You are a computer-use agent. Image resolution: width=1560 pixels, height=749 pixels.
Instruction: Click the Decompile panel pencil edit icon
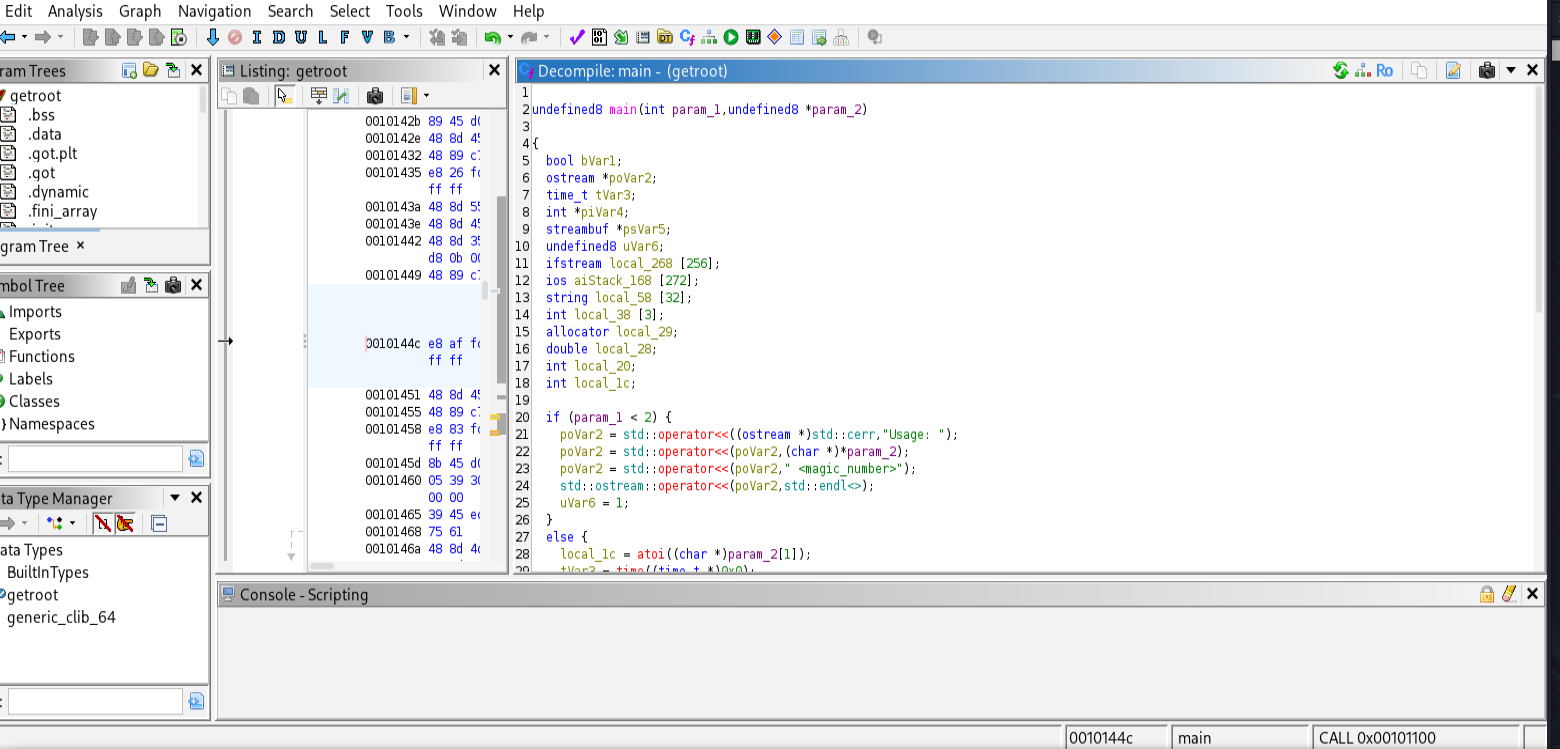1453,71
